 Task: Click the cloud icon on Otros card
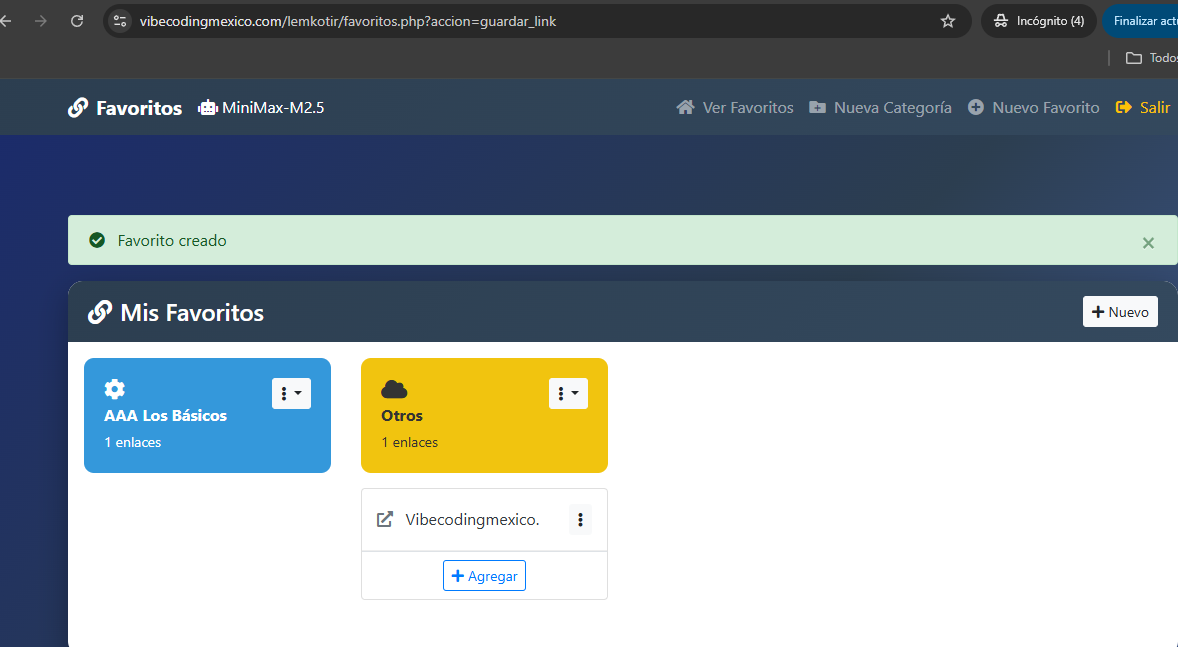[x=394, y=389]
